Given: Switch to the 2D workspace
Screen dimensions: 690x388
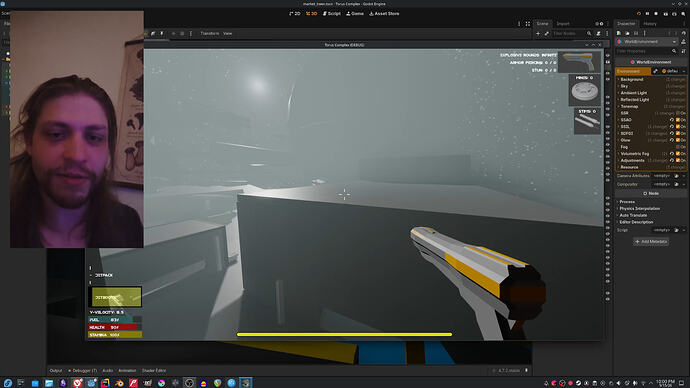Looking at the screenshot, I should click(295, 14).
